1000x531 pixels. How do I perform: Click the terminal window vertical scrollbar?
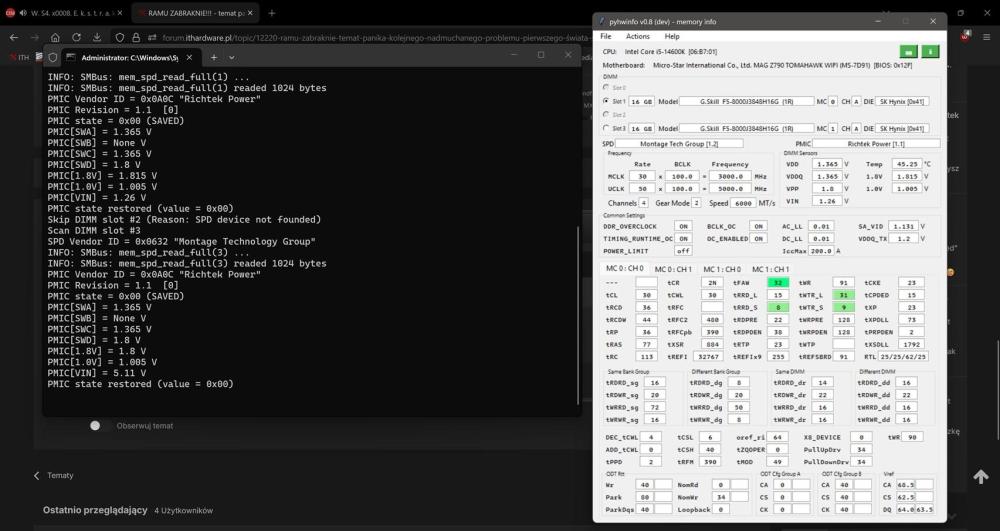[578, 315]
